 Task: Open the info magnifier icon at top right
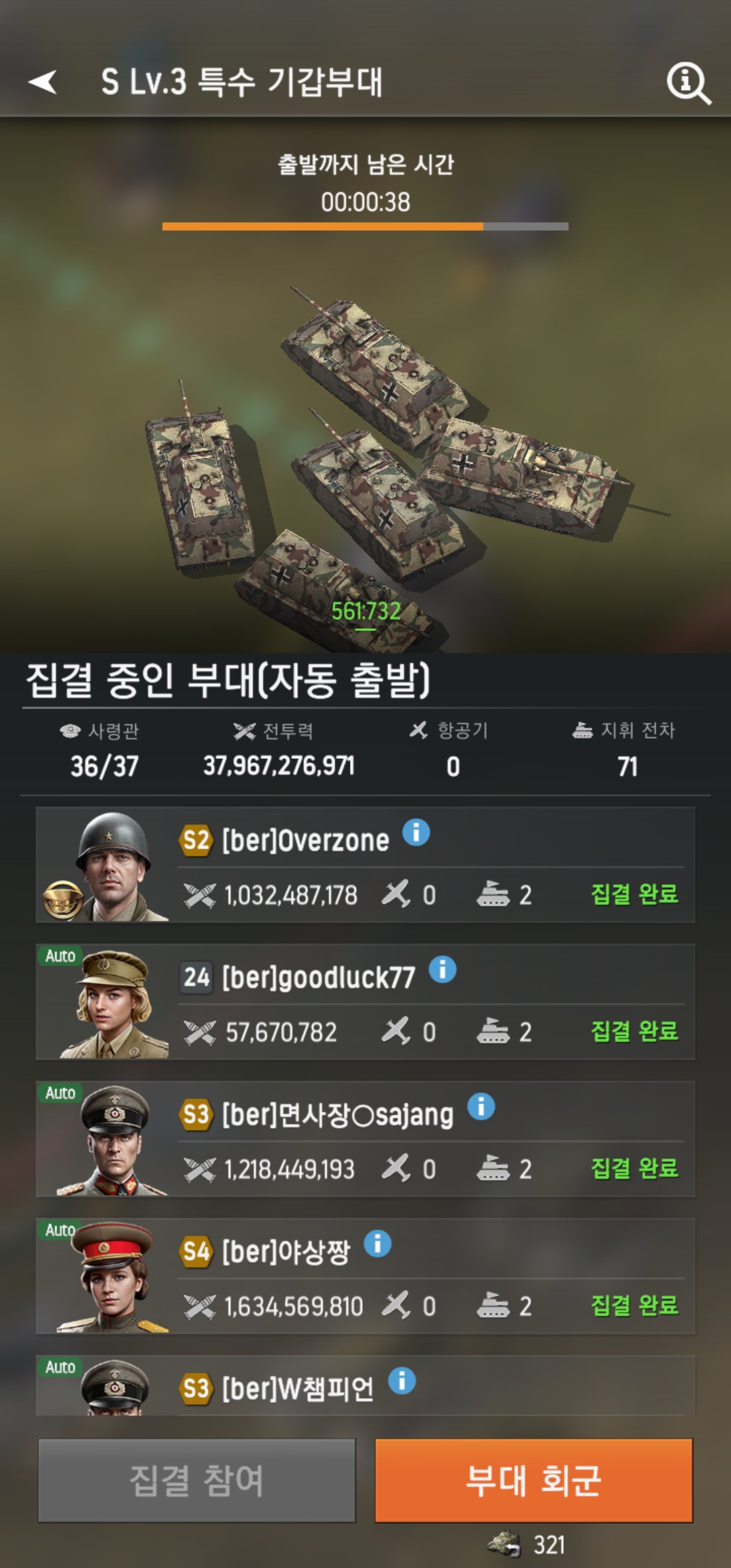688,84
